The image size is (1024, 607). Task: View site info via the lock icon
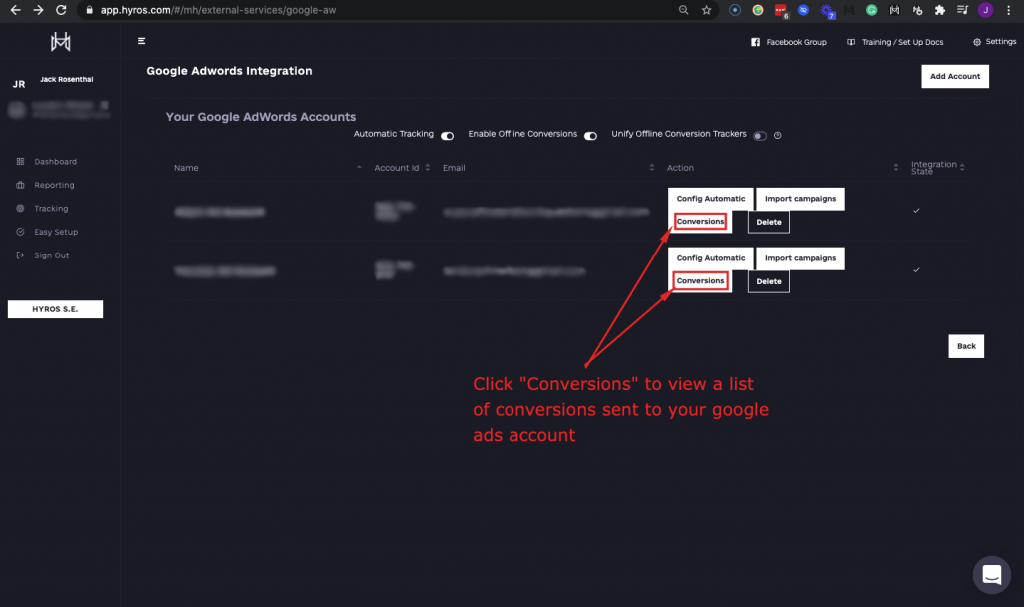coord(89,10)
